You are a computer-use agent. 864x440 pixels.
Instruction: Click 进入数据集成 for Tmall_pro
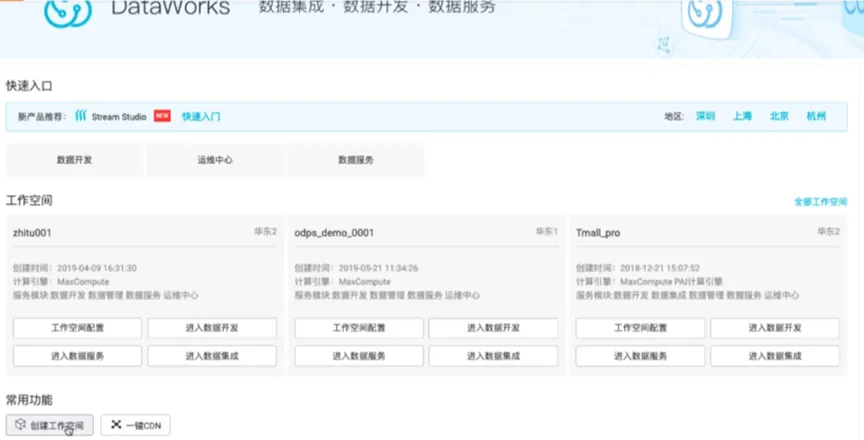click(775, 356)
